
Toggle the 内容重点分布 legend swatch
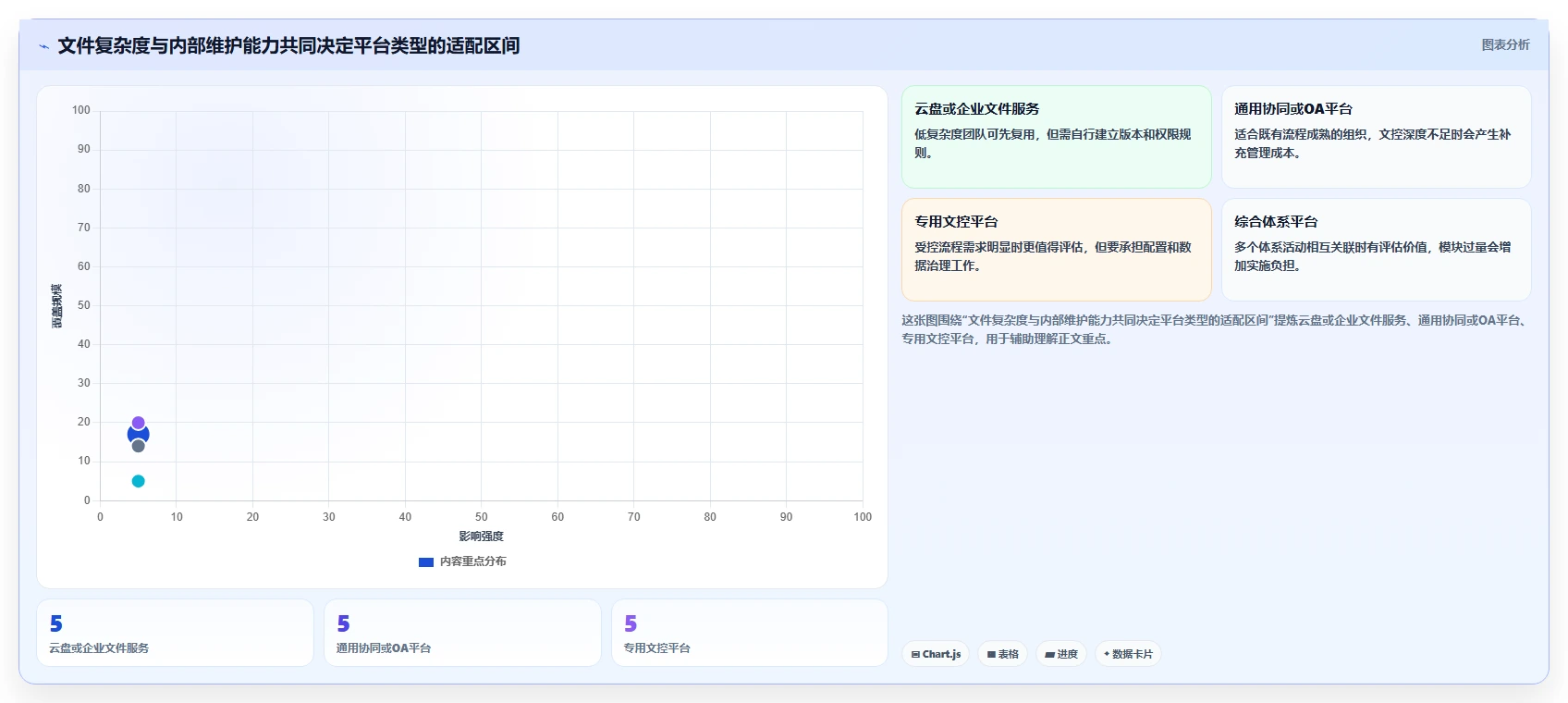426,561
